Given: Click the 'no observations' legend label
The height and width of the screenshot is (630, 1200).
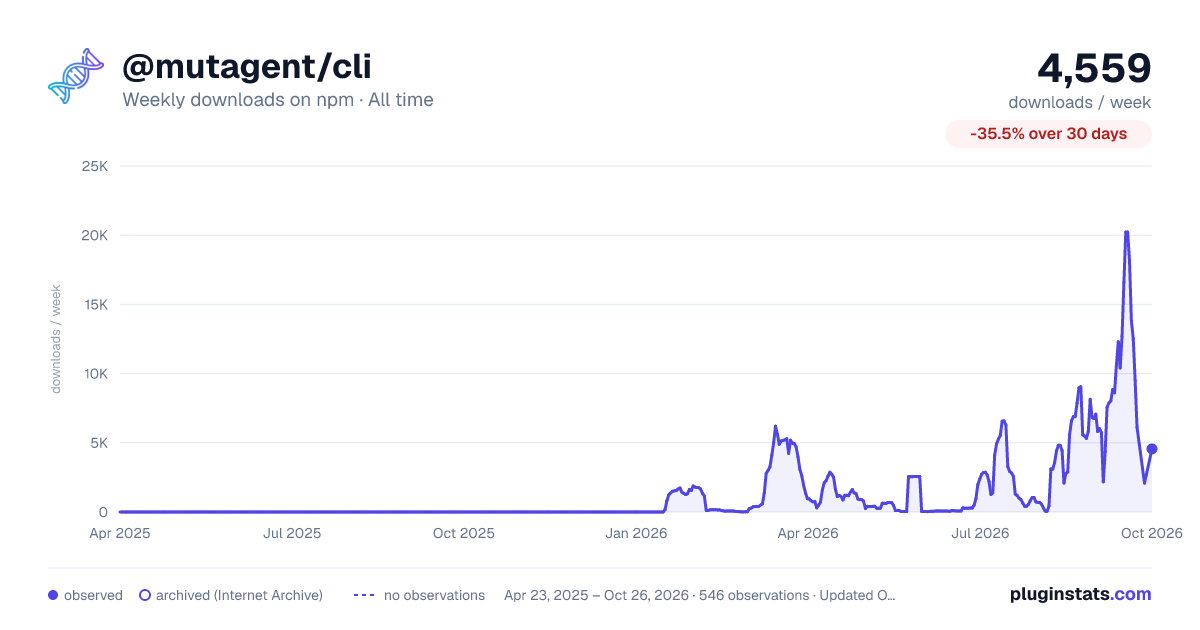Looking at the screenshot, I should coord(434,595).
